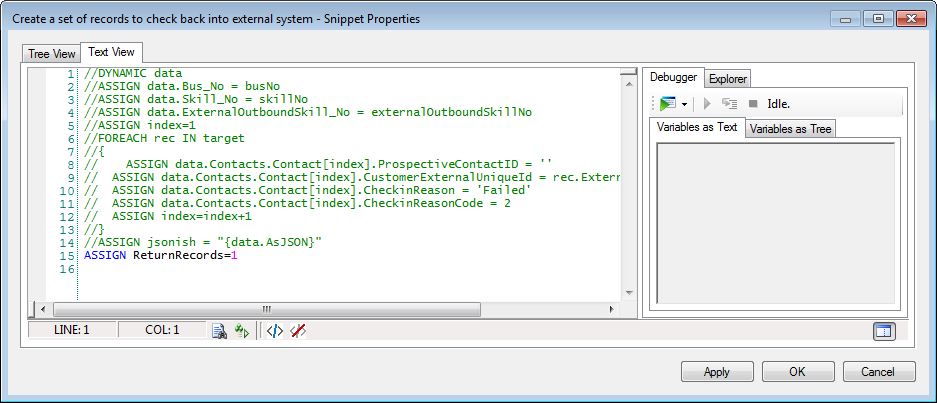
Task: Click the Apply button
Action: point(716,372)
